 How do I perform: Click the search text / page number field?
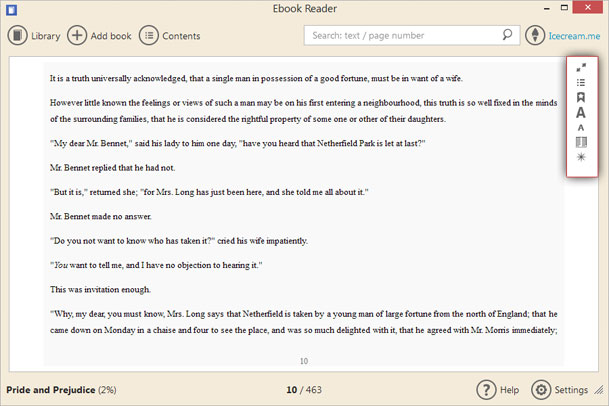click(412, 35)
